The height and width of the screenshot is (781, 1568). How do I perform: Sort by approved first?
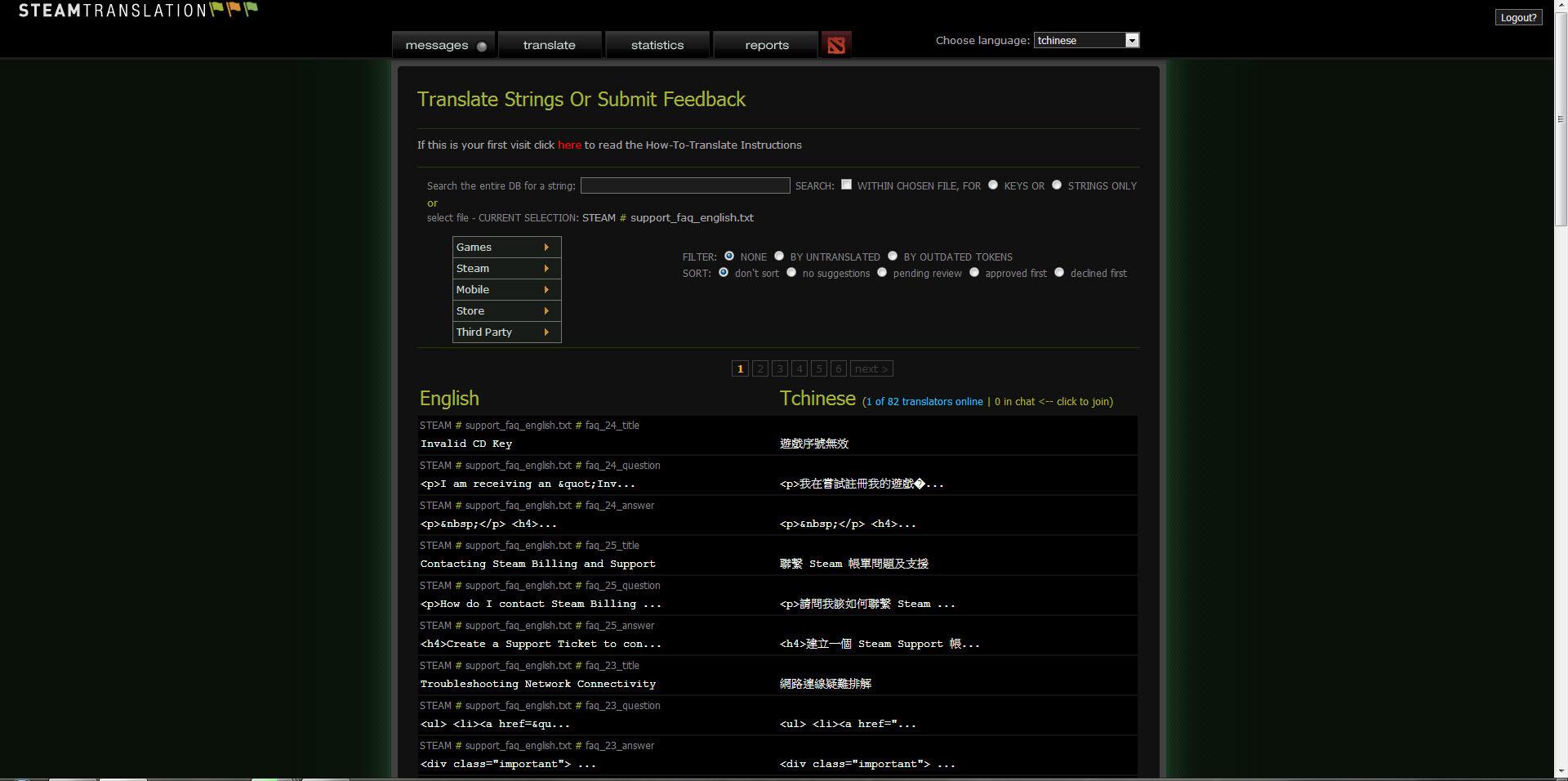974,272
